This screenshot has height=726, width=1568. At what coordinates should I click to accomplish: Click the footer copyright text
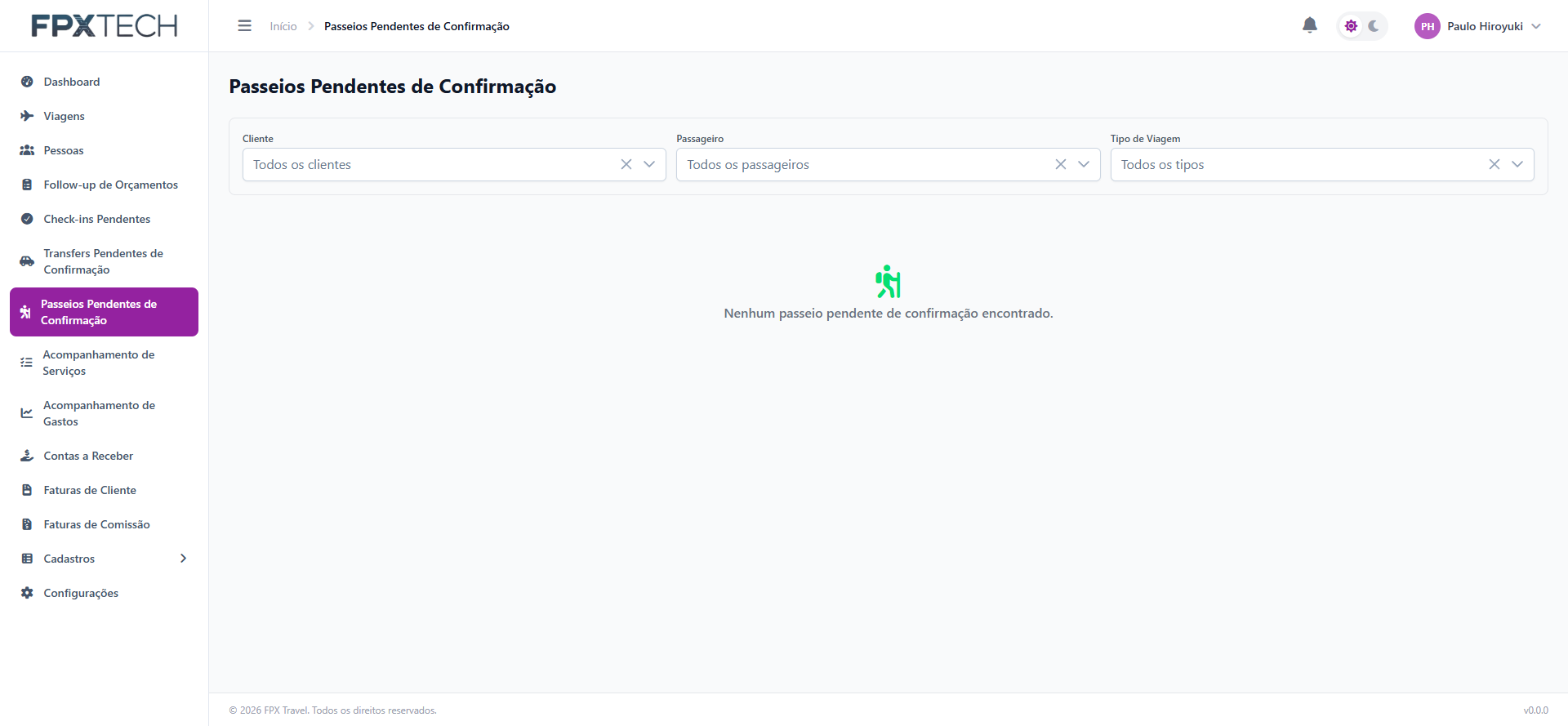click(x=333, y=710)
